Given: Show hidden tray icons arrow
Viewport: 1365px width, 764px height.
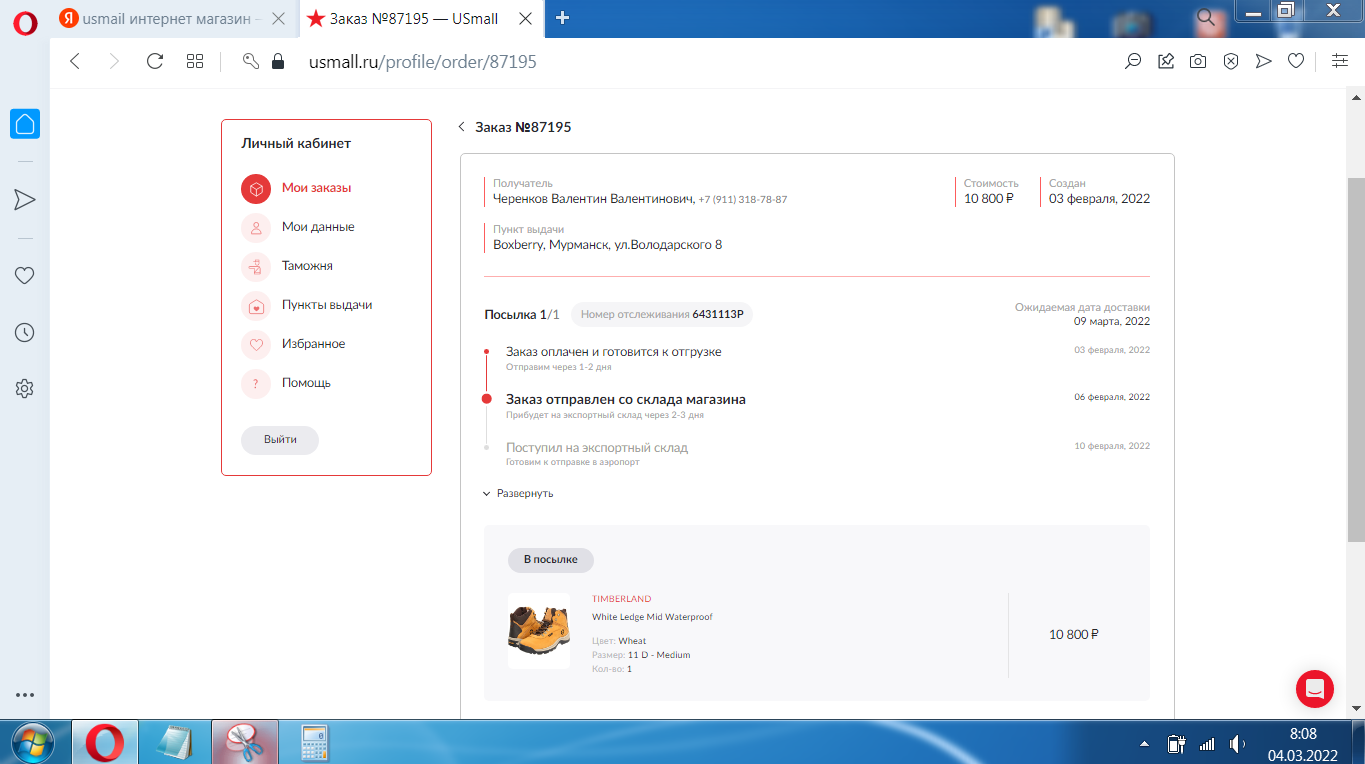Looking at the screenshot, I should coord(1145,745).
